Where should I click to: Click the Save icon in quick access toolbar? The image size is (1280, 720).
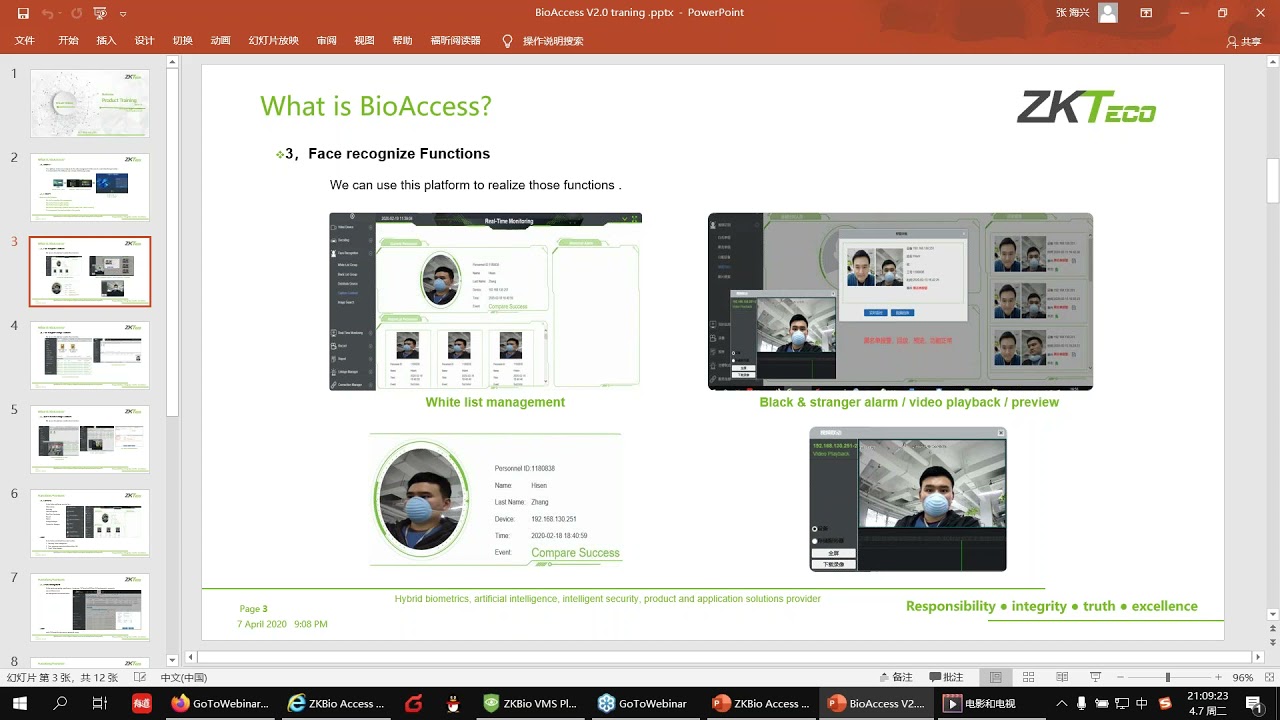(23, 13)
